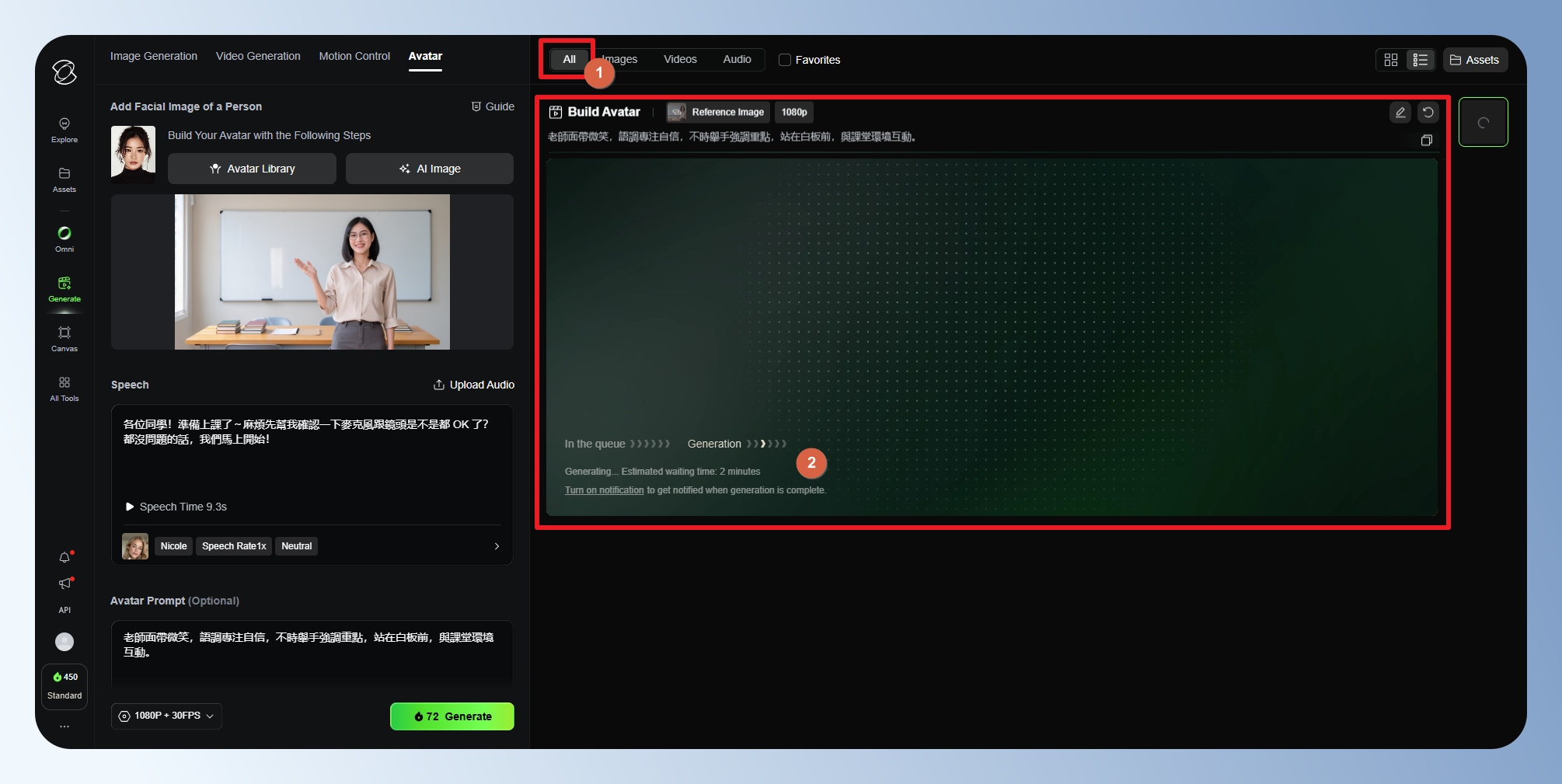Screen dimensions: 1562x784
Task: Enable the Favorites checkbox
Action: 785,60
